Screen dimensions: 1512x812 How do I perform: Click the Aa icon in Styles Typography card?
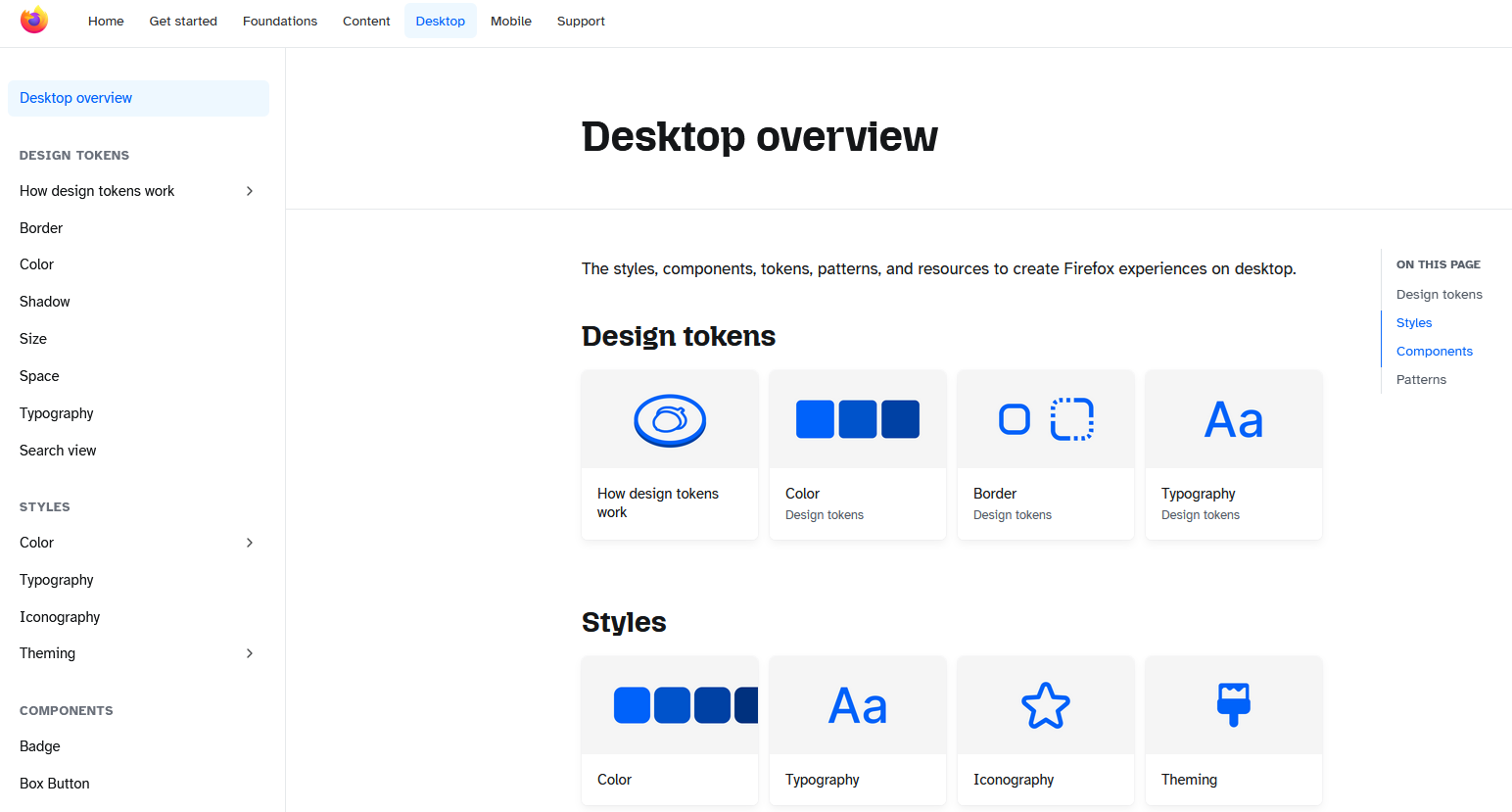coord(857,706)
